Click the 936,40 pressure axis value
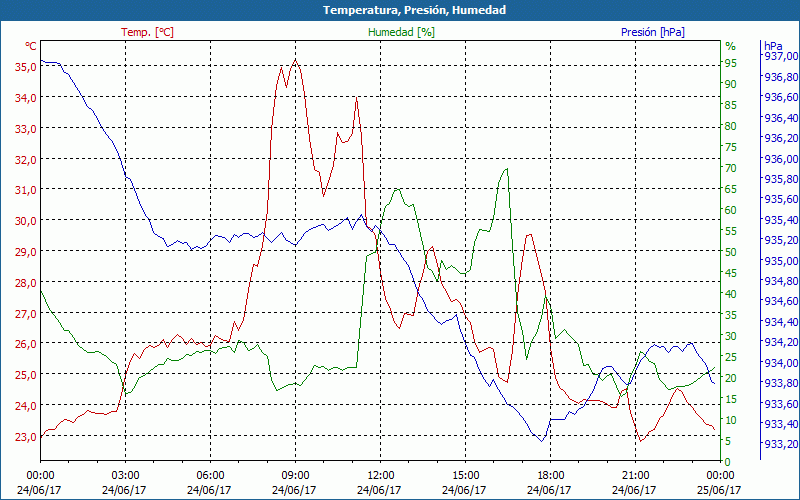The height and width of the screenshot is (500, 800). [x=781, y=118]
